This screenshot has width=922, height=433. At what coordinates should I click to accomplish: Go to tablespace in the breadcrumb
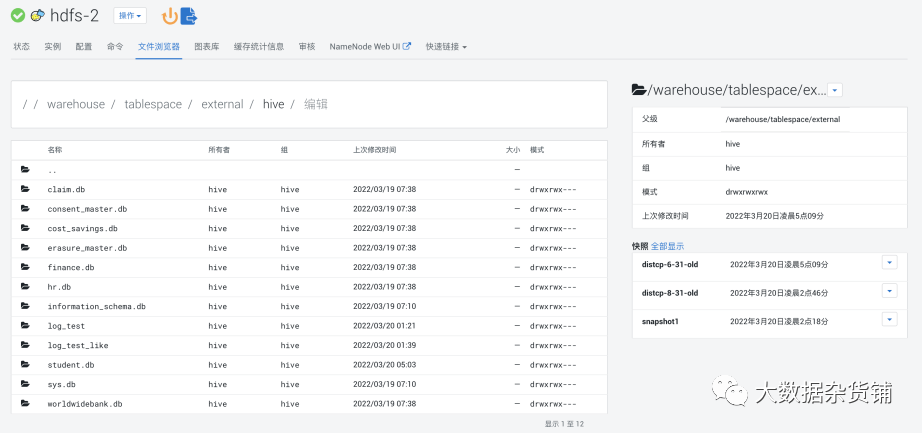pyautogui.click(x=153, y=104)
